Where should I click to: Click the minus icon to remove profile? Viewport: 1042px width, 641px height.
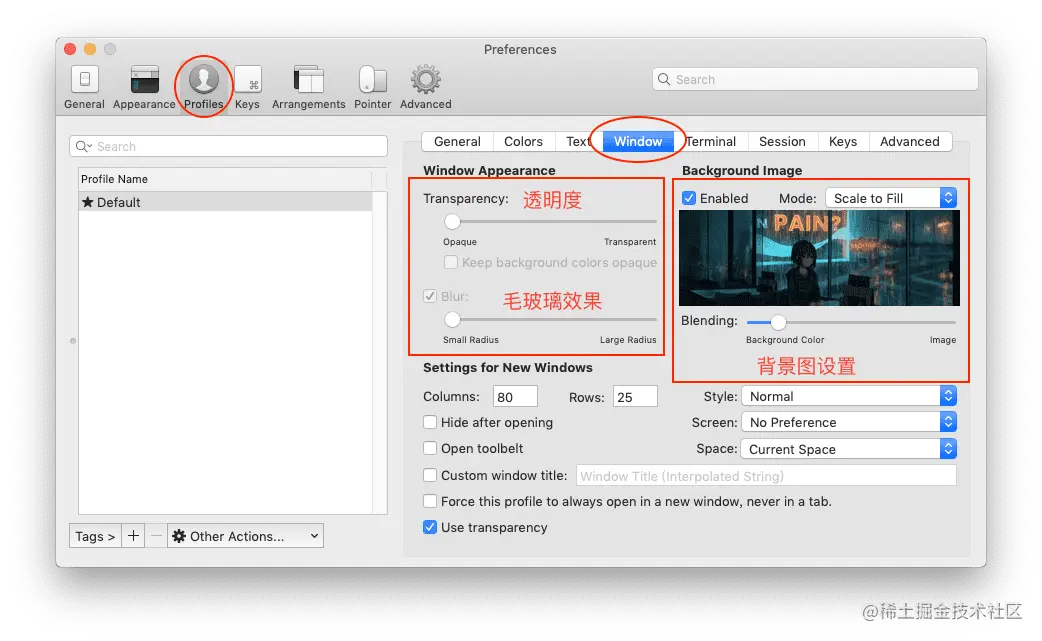[x=156, y=536]
